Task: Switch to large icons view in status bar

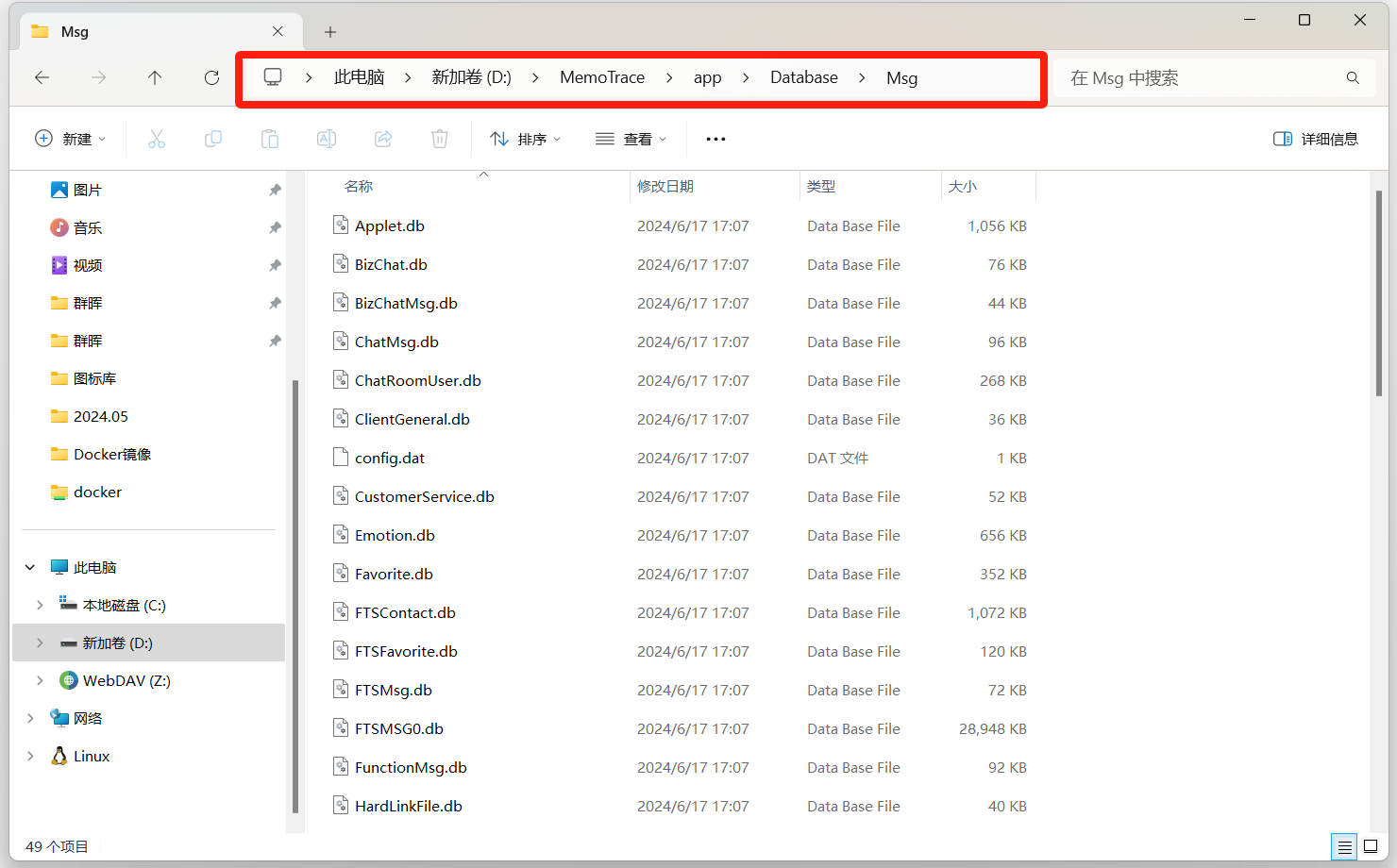Action: coord(1371,846)
